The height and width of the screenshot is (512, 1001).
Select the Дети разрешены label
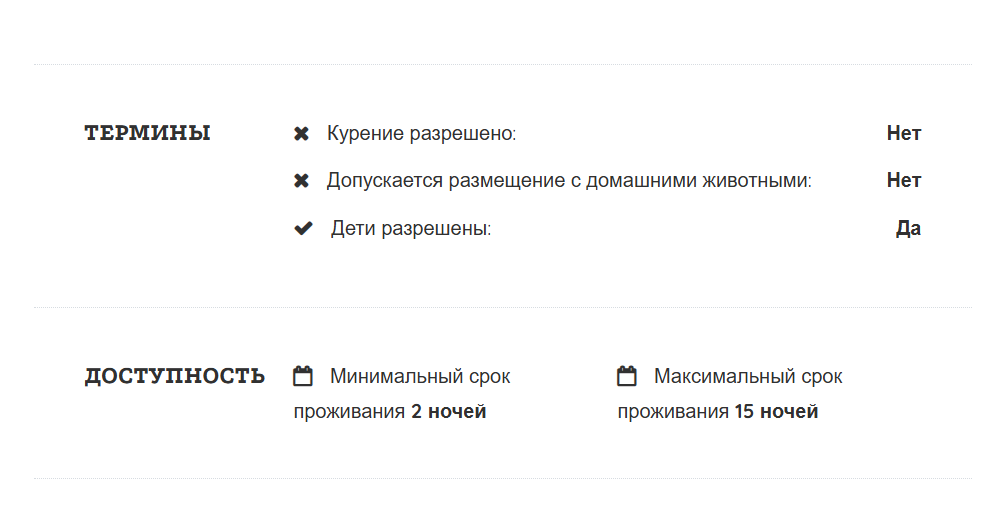click(x=411, y=229)
